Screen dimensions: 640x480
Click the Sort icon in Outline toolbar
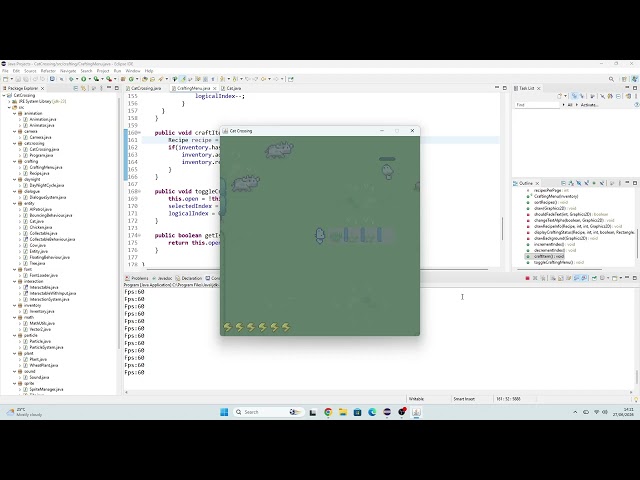(x=571, y=183)
